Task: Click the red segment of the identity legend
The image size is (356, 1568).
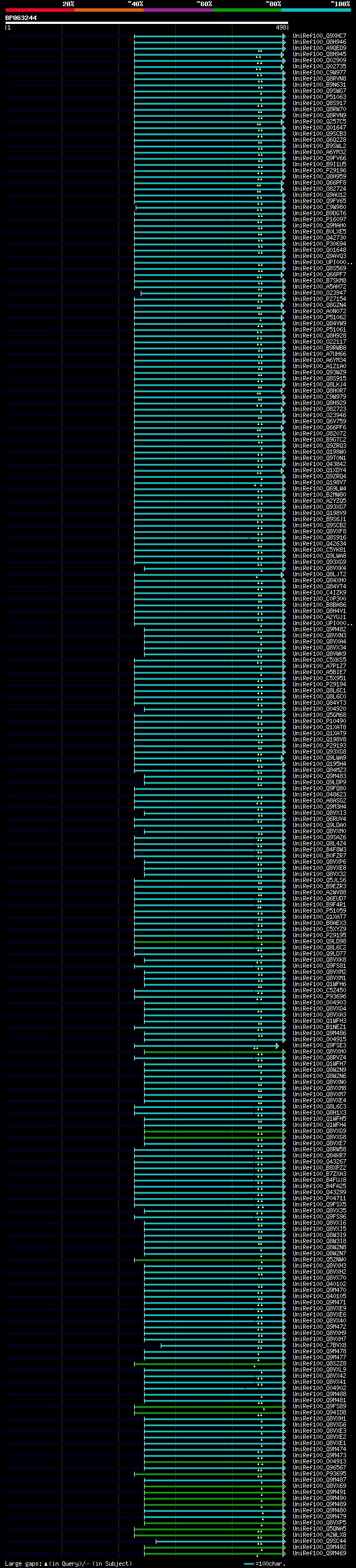Action: [x=40, y=10]
